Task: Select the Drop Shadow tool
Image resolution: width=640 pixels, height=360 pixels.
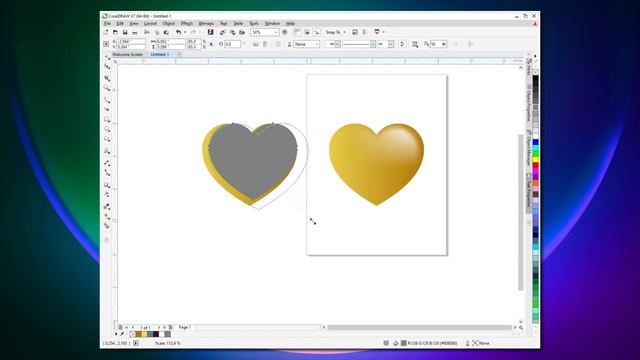Action: 107,185
